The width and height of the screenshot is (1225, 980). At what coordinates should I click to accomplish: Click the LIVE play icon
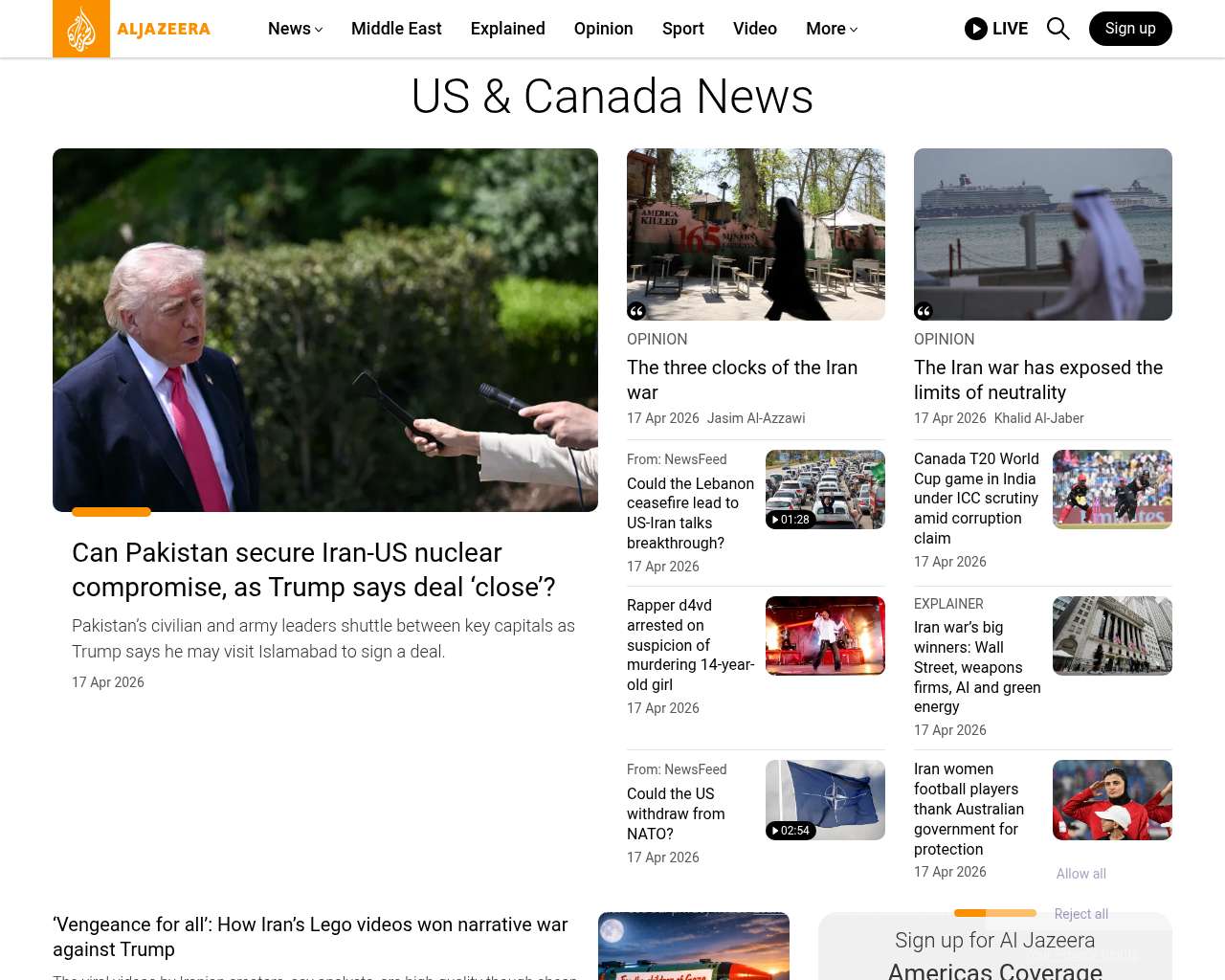975,29
